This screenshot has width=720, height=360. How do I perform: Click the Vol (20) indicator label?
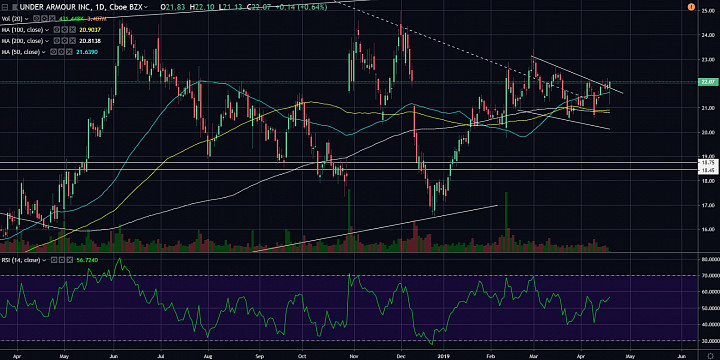pyautogui.click(x=12, y=19)
